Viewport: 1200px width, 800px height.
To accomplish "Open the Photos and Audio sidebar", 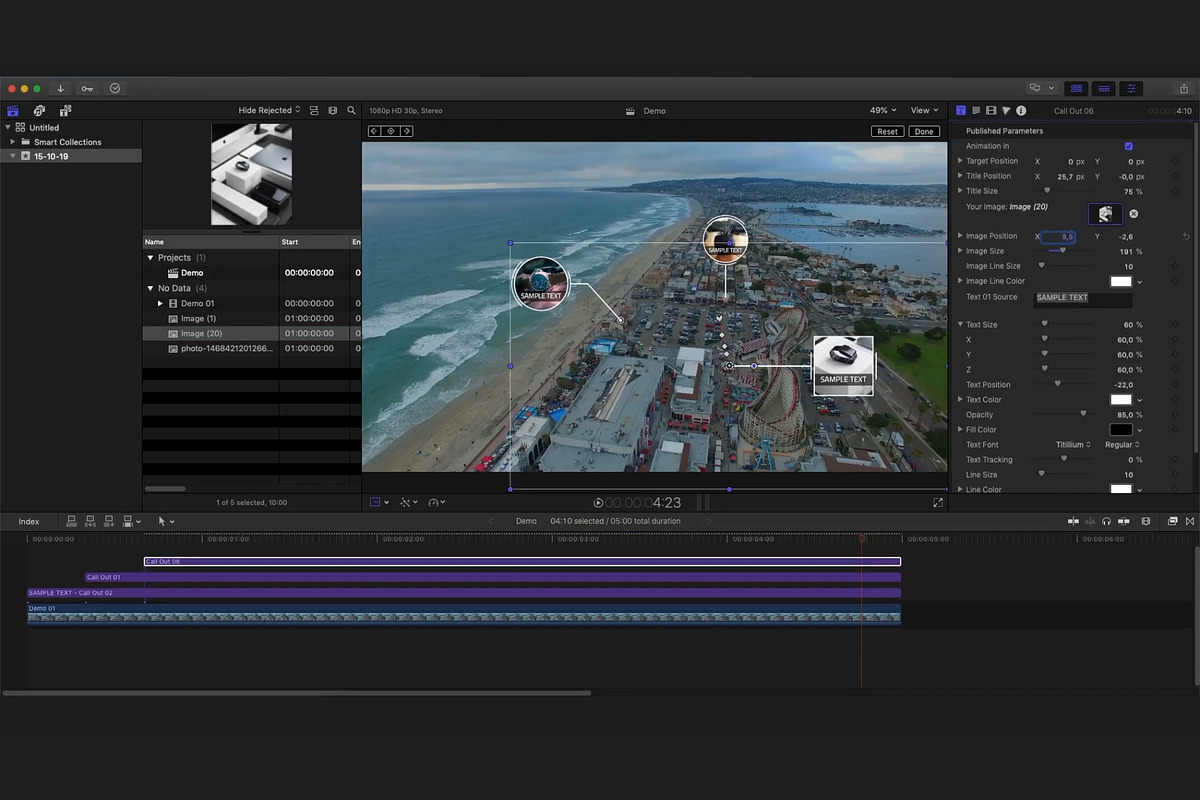I will click(40, 110).
